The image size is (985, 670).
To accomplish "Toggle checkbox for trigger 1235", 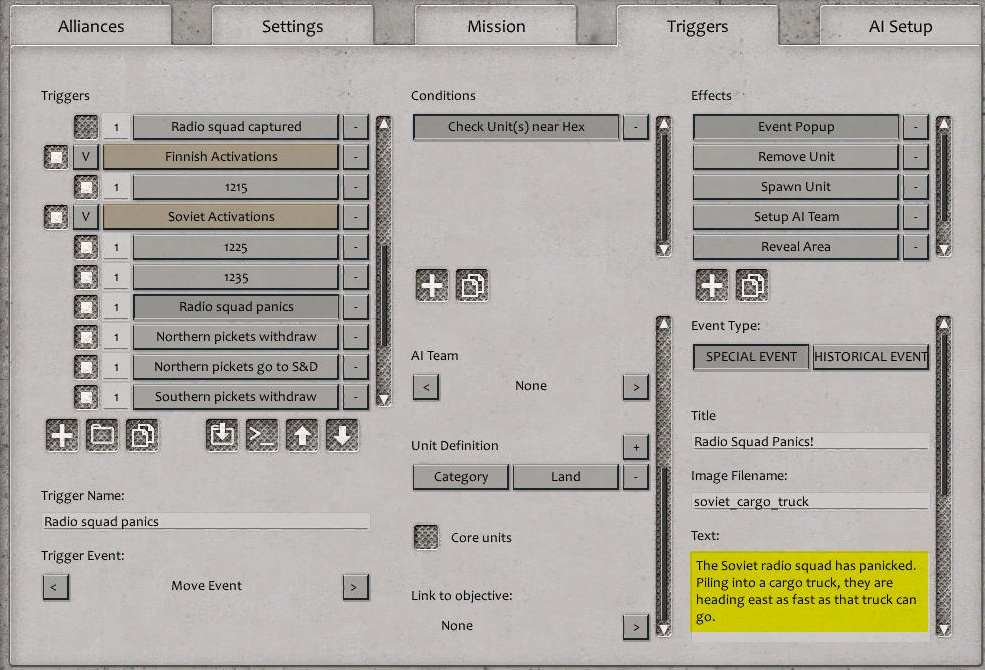I will (86, 277).
